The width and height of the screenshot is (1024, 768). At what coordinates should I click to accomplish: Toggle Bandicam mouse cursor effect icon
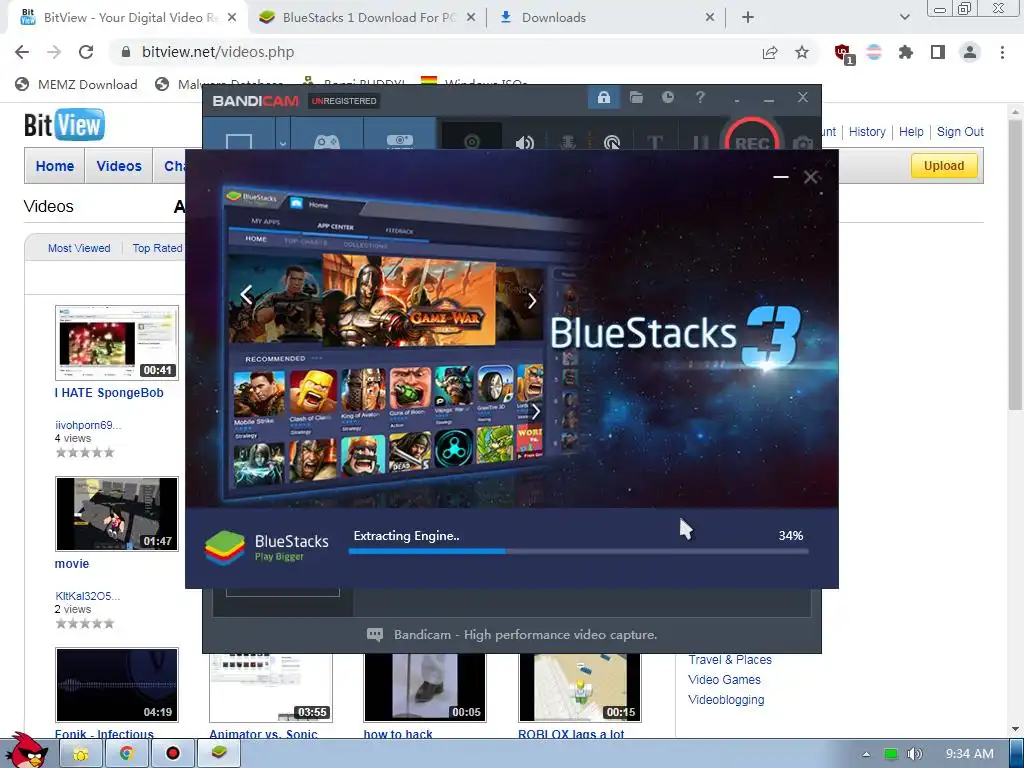click(611, 142)
